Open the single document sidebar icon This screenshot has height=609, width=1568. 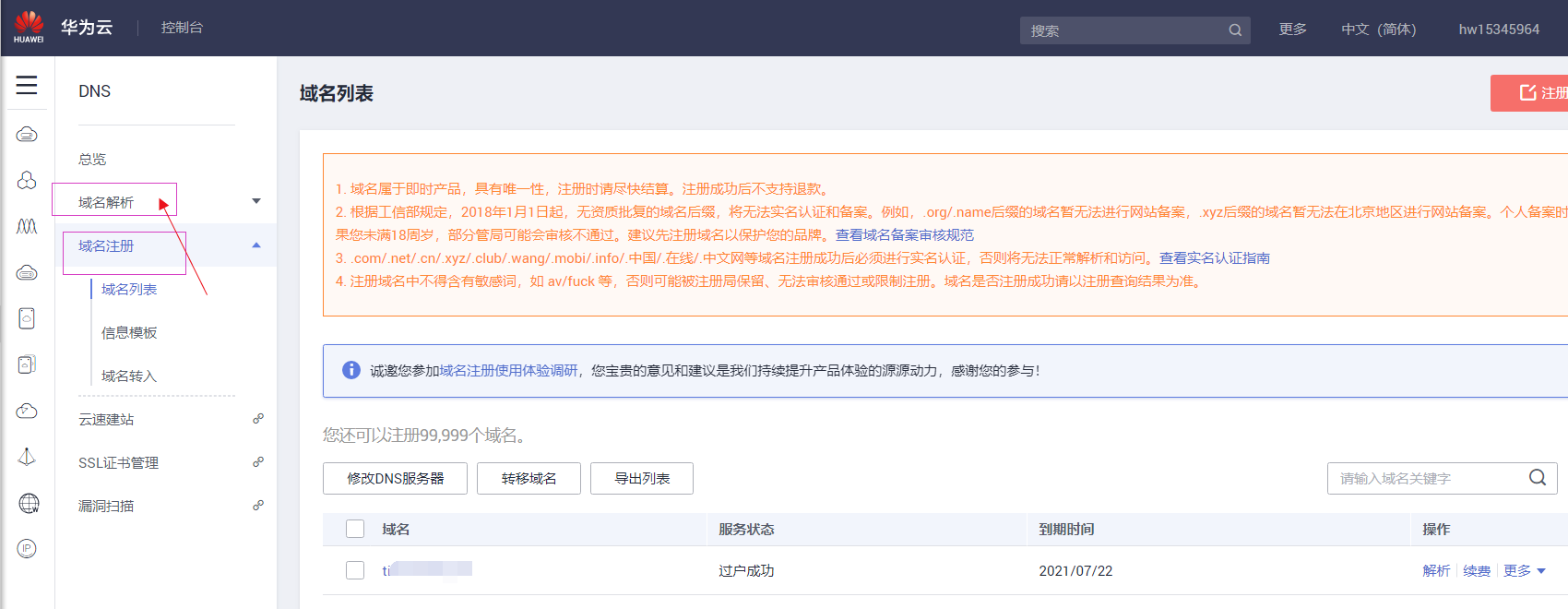click(27, 318)
